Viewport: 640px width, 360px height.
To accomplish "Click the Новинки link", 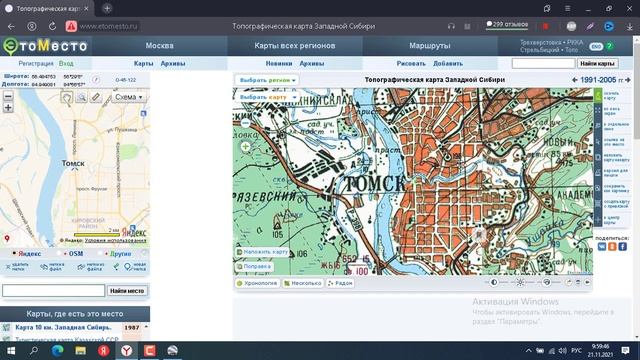I will [x=279, y=64].
